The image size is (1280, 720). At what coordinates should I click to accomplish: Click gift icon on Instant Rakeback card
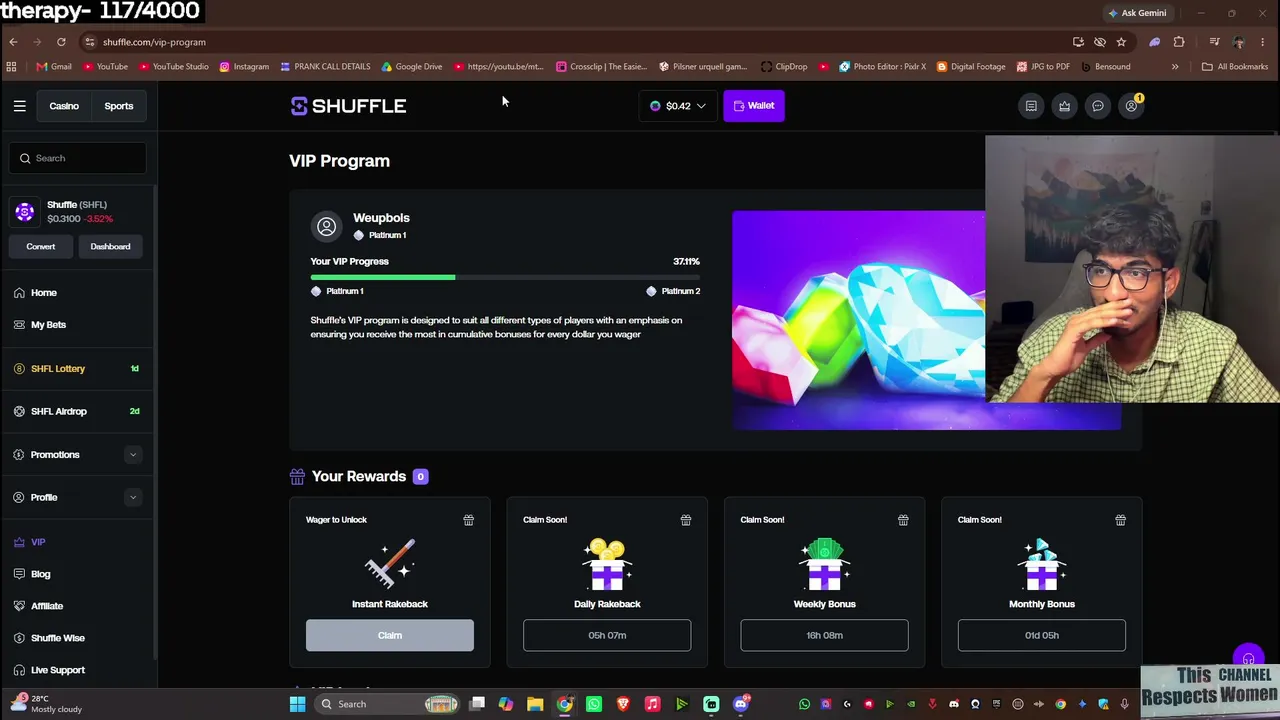coord(468,520)
